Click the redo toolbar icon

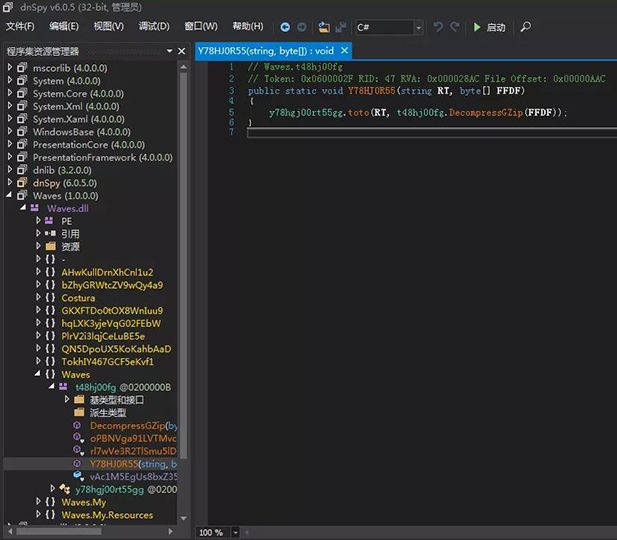point(455,27)
